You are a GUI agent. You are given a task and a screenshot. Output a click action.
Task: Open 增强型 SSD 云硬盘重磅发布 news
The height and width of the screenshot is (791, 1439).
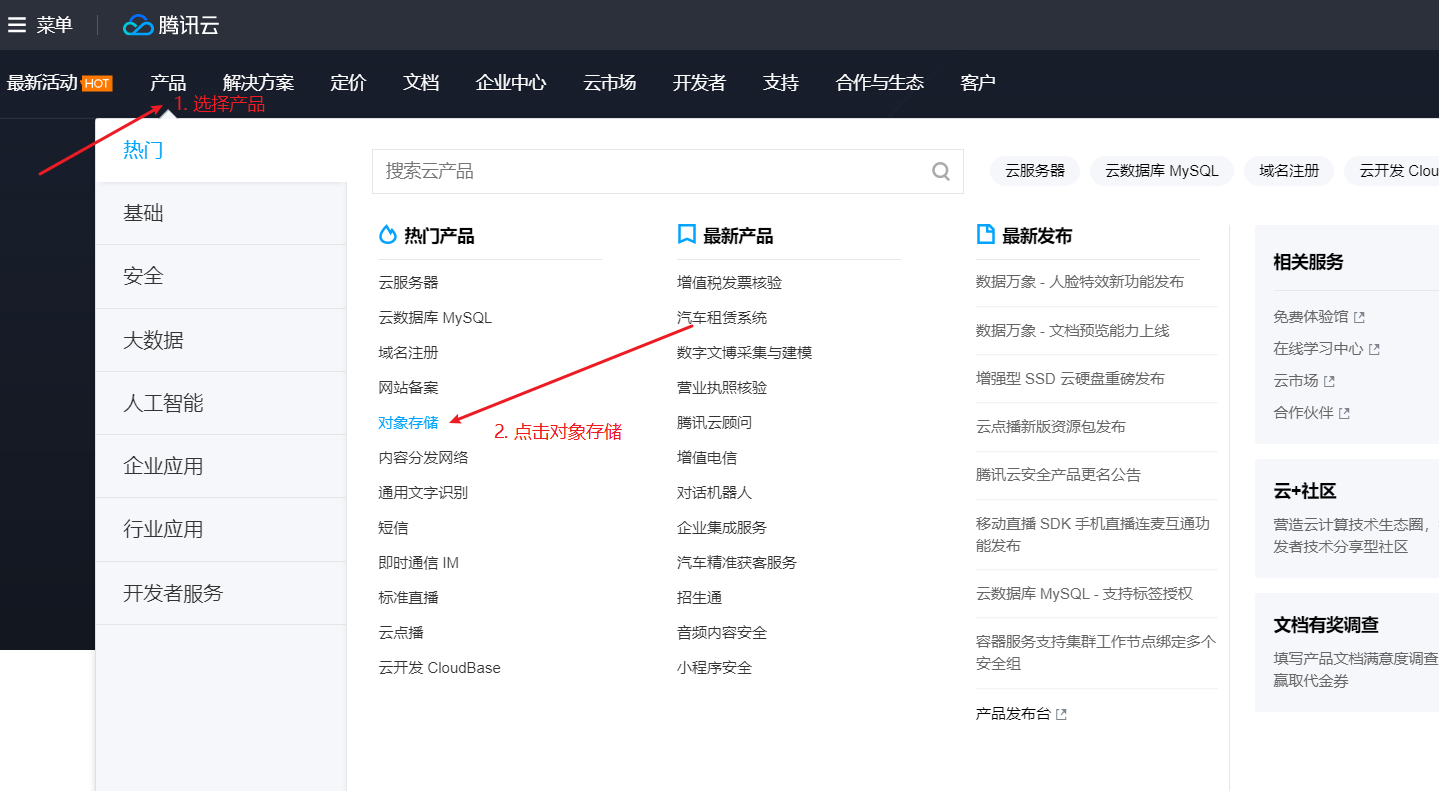(1070, 379)
